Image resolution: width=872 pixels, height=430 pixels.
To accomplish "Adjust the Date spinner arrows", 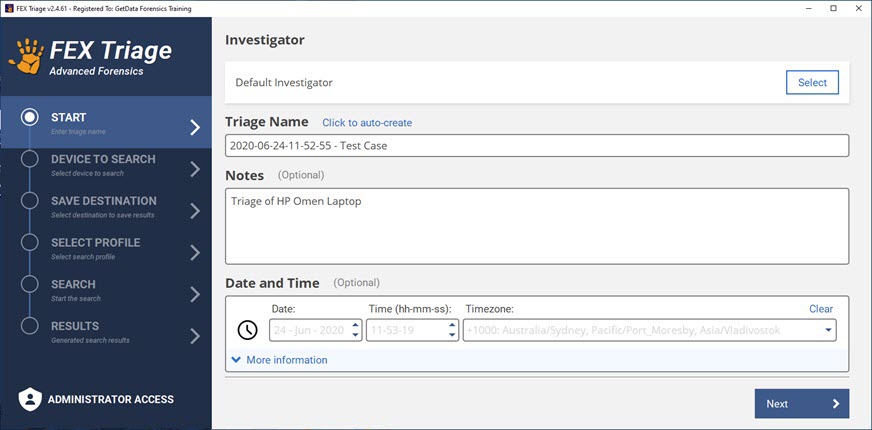I will 357,330.
